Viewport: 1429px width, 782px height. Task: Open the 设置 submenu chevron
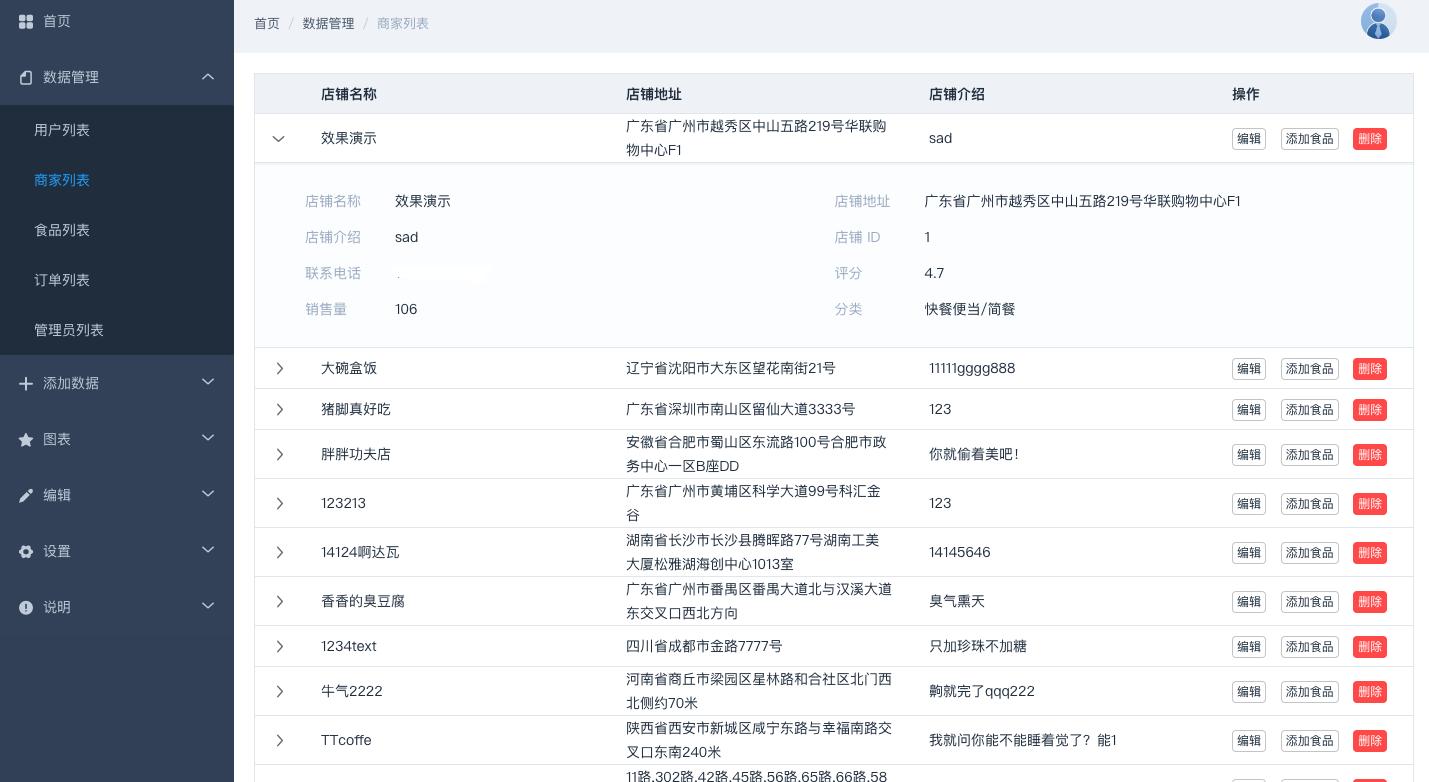point(208,551)
